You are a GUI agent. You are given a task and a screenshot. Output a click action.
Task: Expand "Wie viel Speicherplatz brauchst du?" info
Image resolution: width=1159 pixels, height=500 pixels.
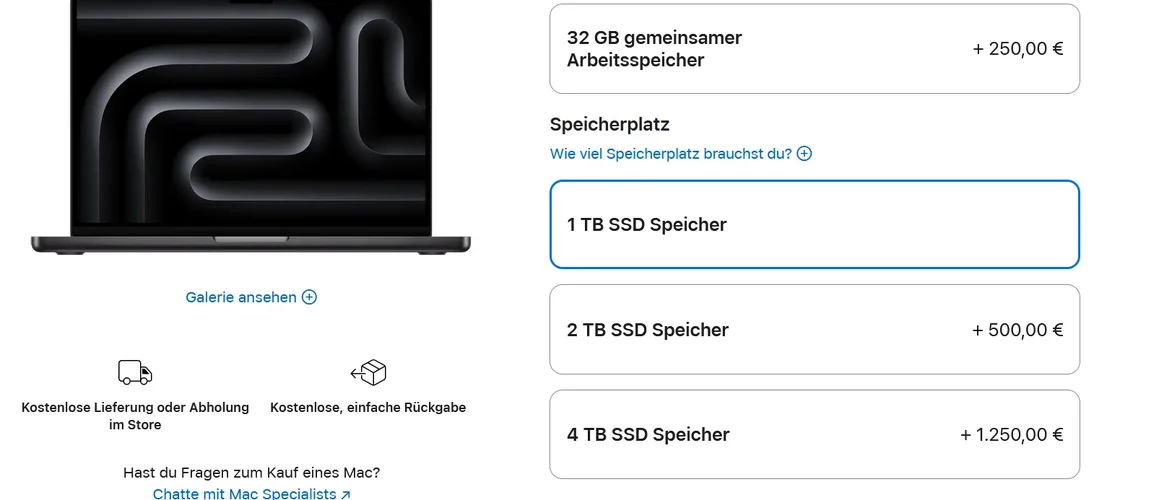pyautogui.click(x=670, y=154)
